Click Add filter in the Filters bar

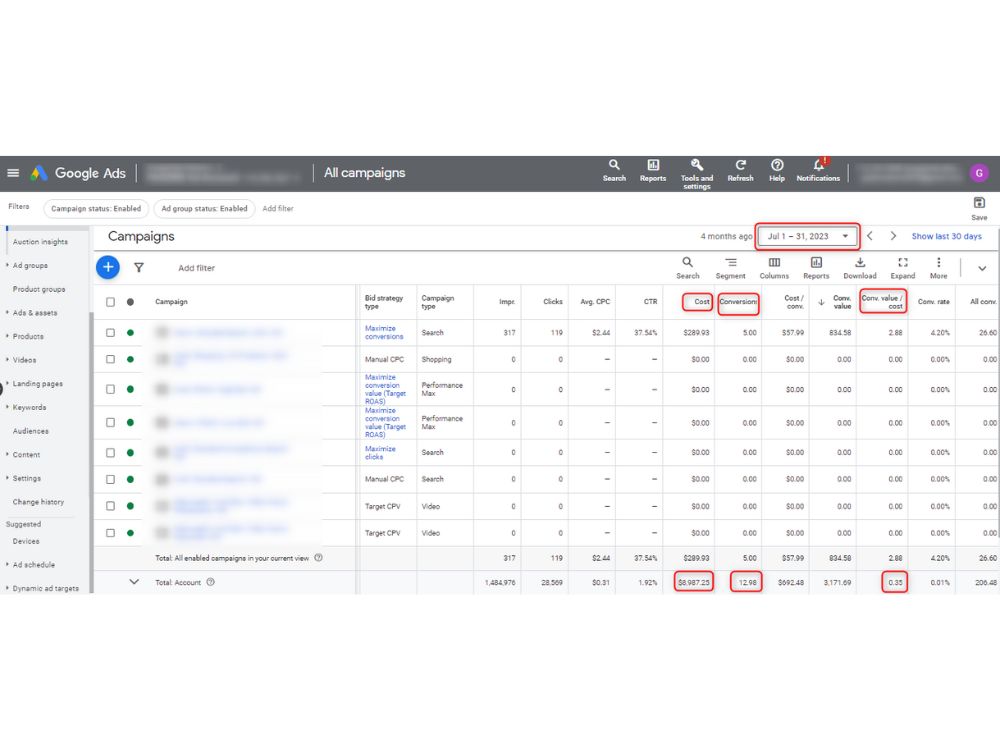(278, 209)
